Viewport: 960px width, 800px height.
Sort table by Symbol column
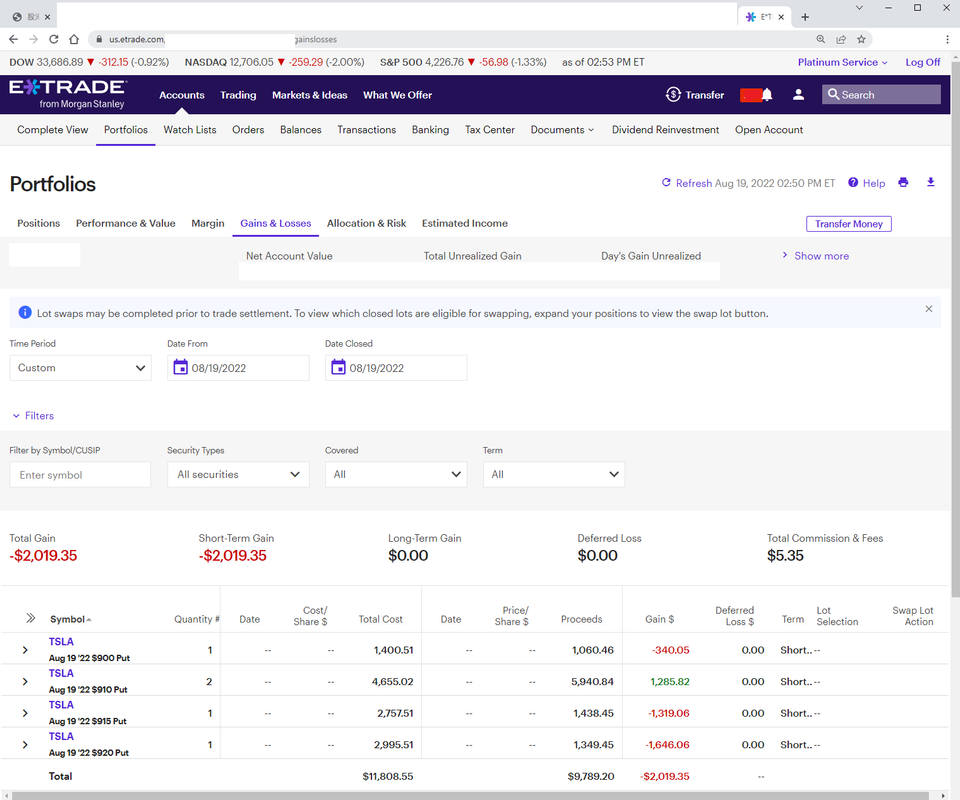(x=70, y=619)
